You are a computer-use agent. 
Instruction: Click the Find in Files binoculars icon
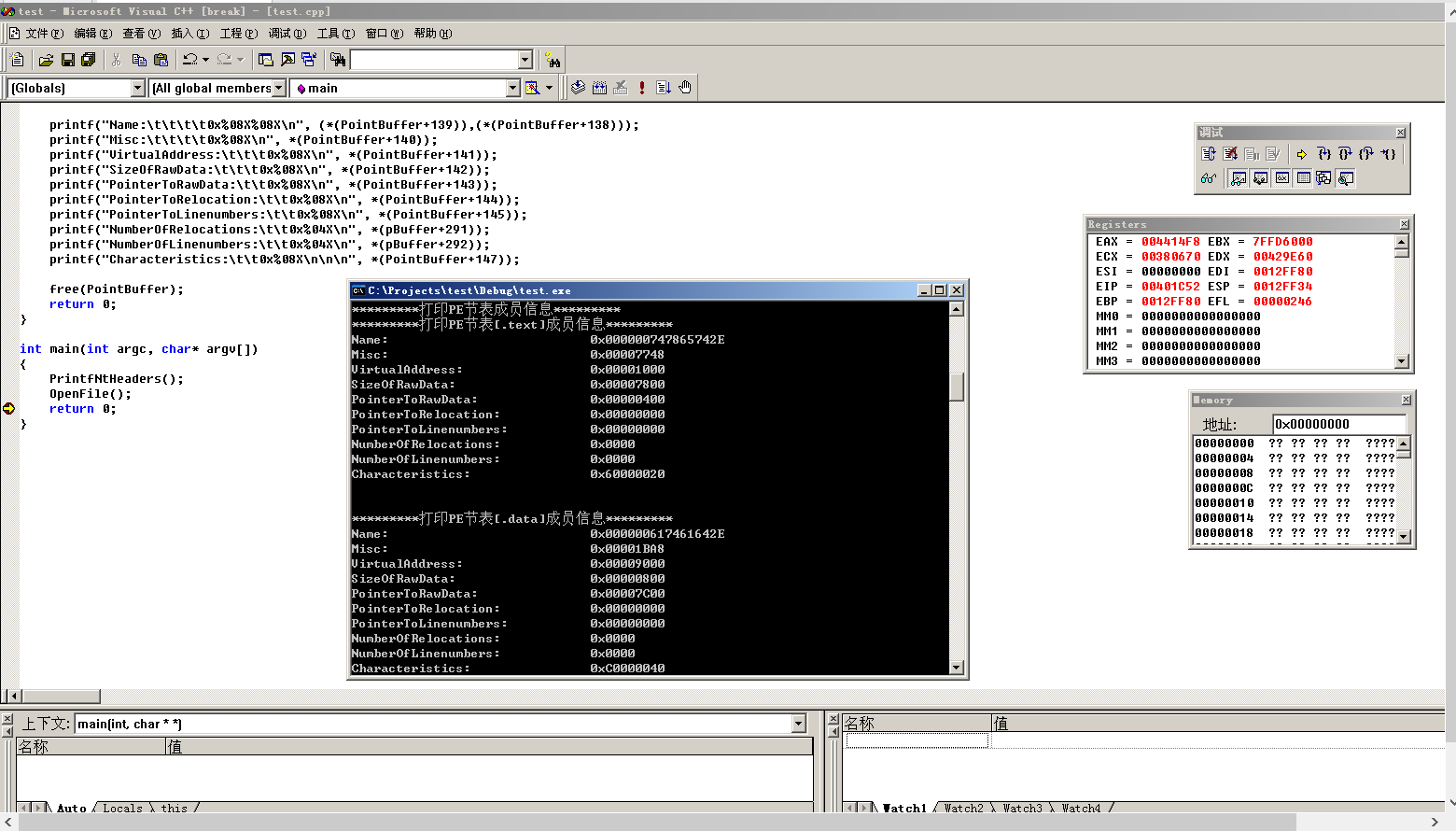point(338,60)
